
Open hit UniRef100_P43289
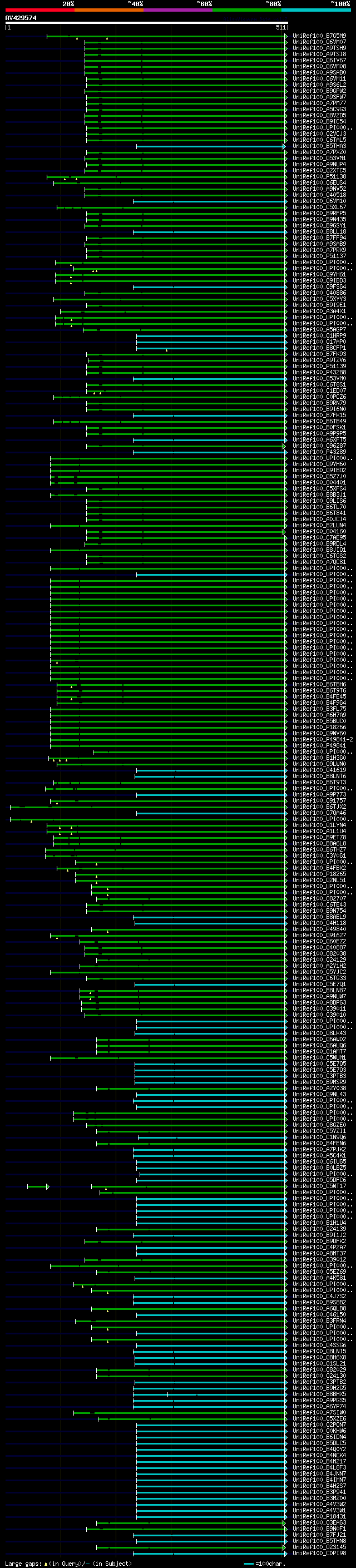(x=319, y=452)
